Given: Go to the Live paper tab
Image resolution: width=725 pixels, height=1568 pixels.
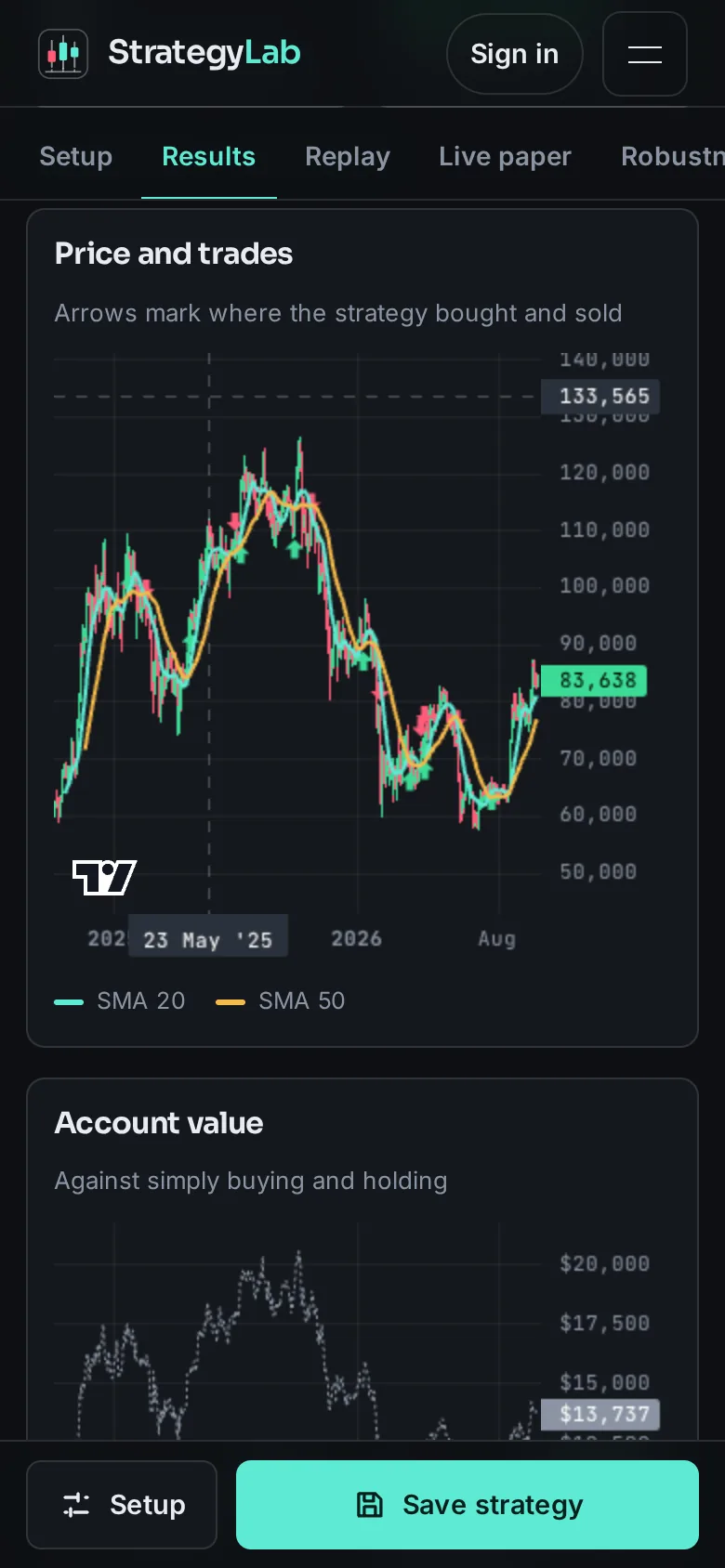Looking at the screenshot, I should pyautogui.click(x=506, y=156).
